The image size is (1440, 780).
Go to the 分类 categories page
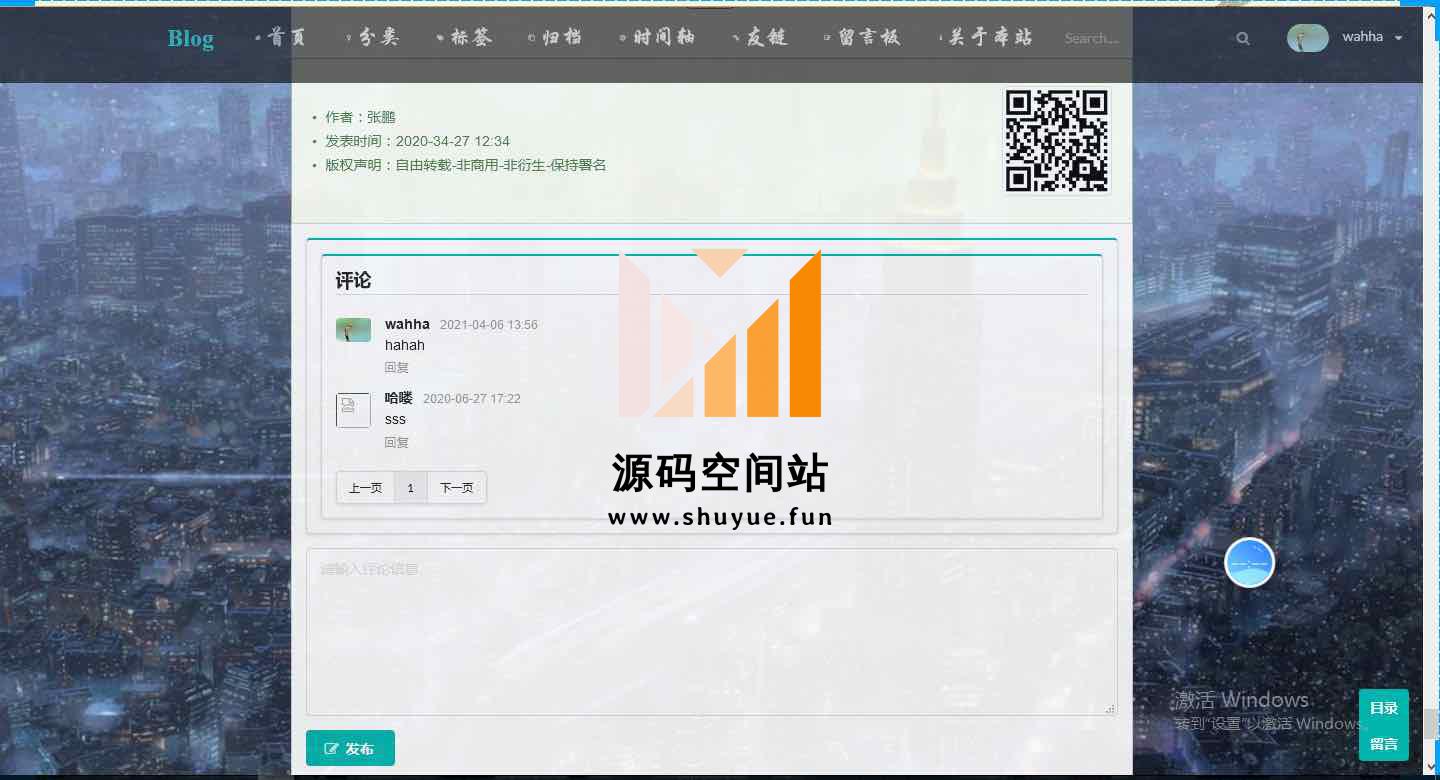click(x=372, y=37)
